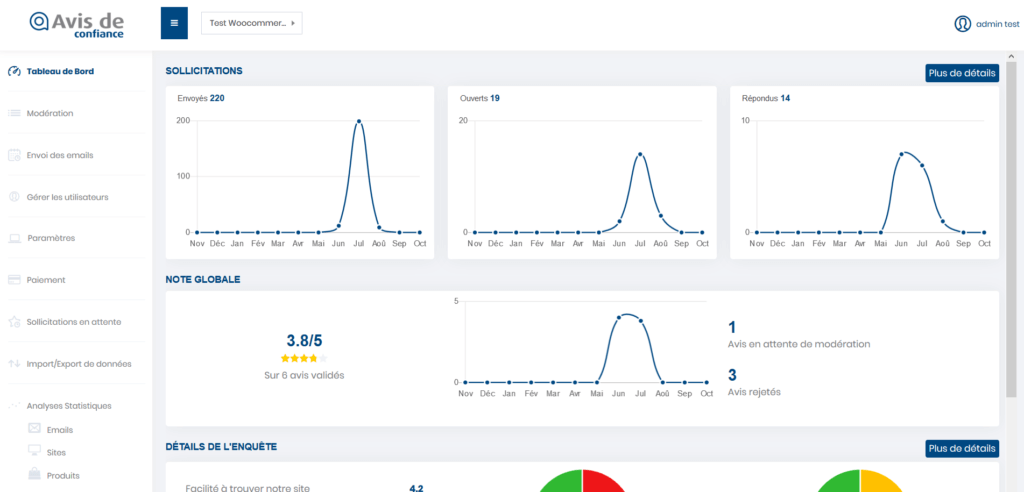Click the July peak point in Envoyés chart

coord(359,122)
